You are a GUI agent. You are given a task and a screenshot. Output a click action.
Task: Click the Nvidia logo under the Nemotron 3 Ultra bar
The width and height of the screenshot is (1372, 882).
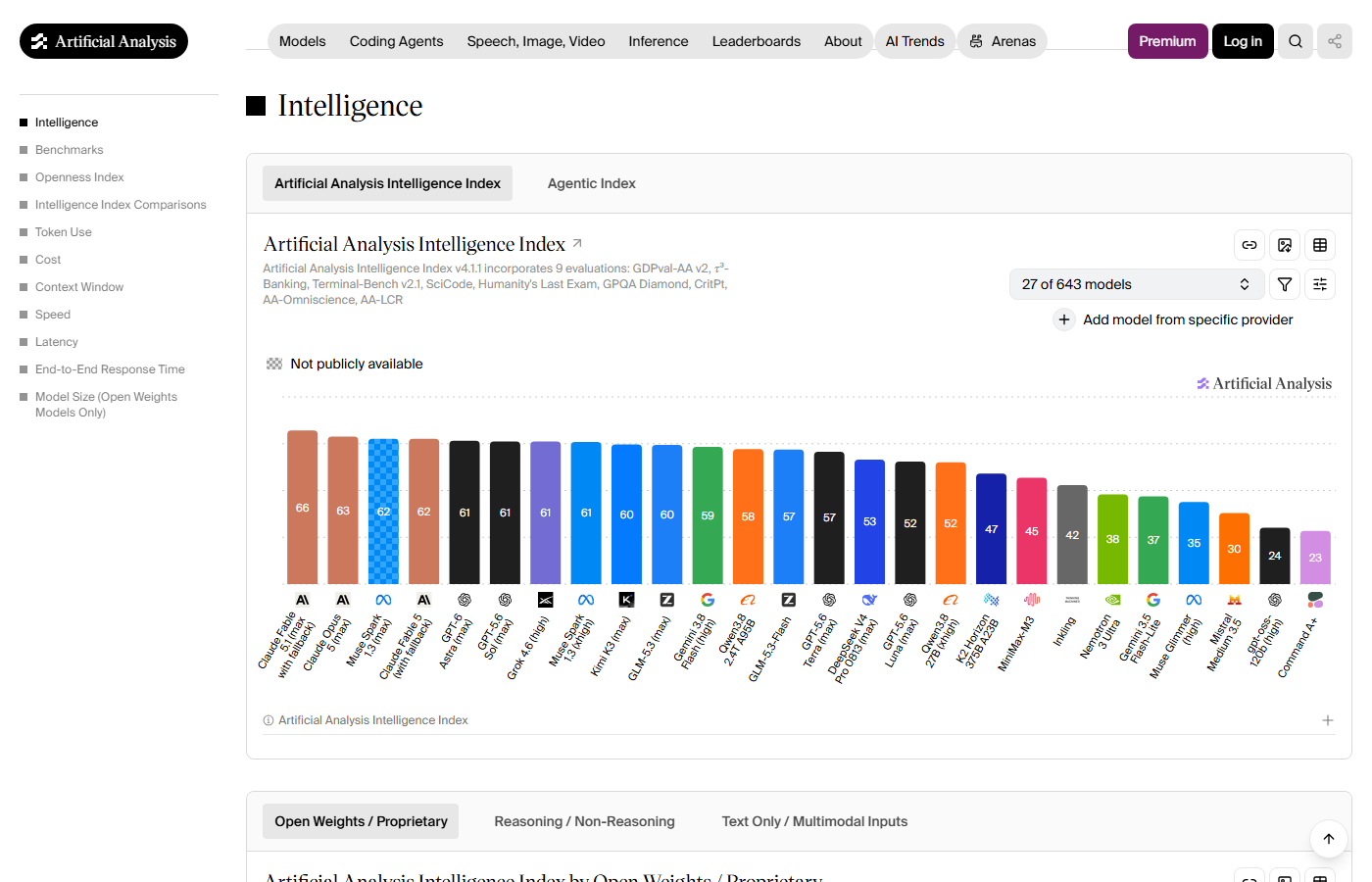[1112, 600]
